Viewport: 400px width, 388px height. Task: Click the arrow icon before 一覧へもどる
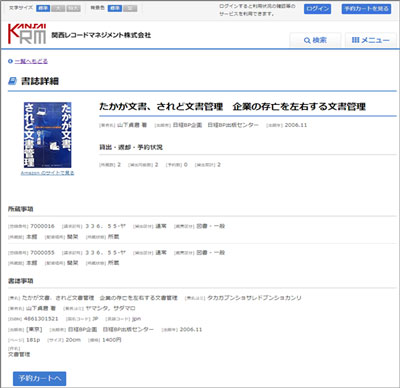(x=10, y=61)
